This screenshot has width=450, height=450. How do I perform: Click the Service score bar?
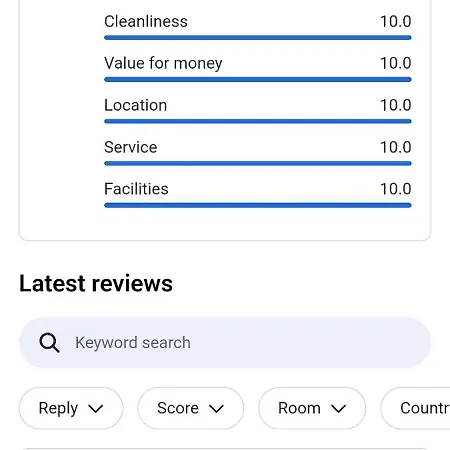point(258,163)
